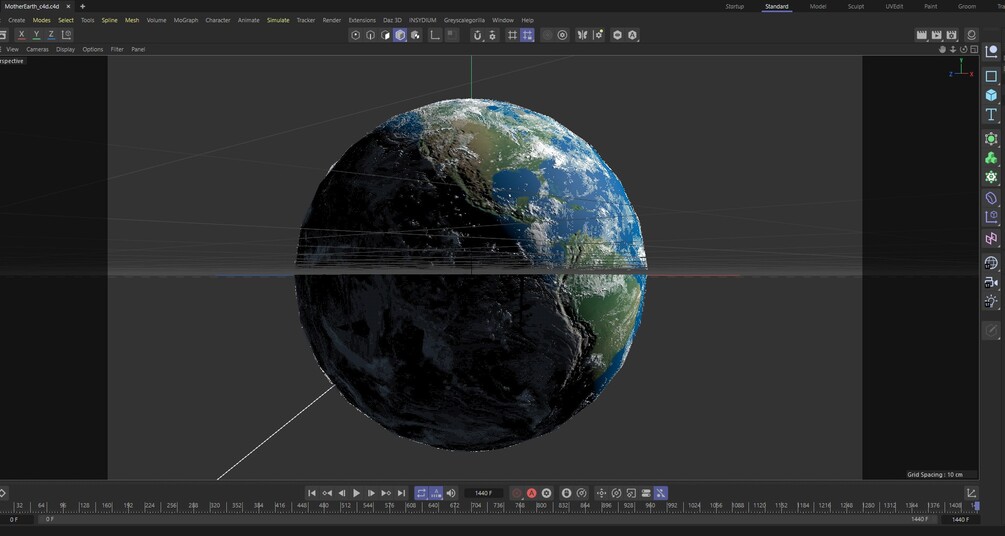
Task: Toggle the Workplane grid icon
Action: click(x=512, y=35)
